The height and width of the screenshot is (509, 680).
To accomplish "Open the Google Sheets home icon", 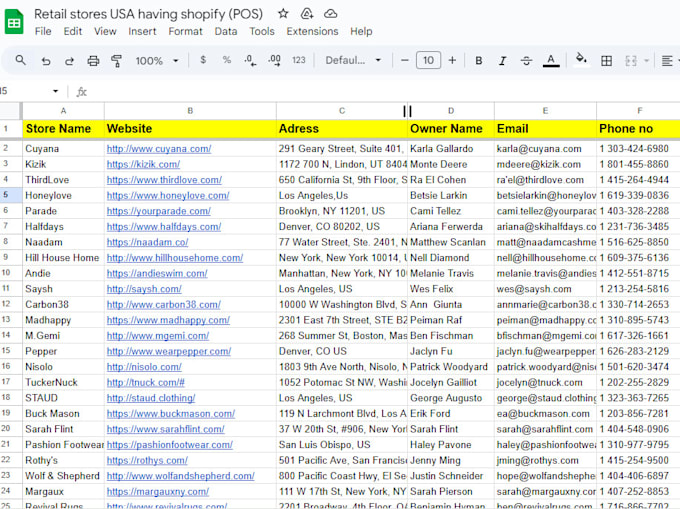I will [x=14, y=21].
